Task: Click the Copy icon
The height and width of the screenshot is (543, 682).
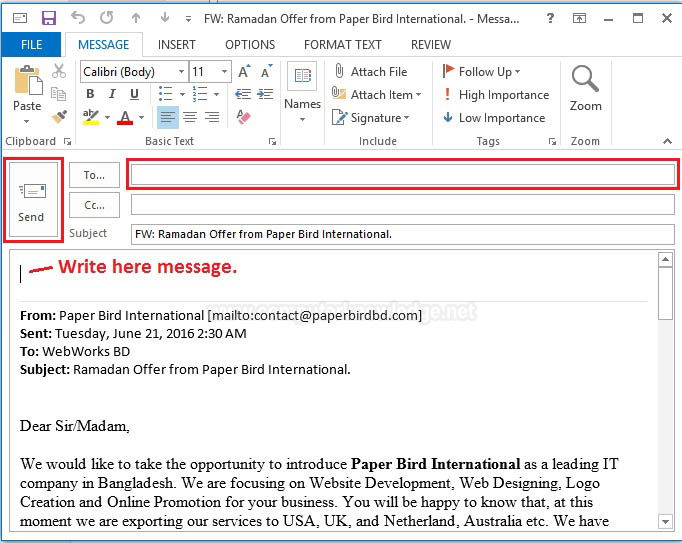Action: pyautogui.click(x=59, y=94)
